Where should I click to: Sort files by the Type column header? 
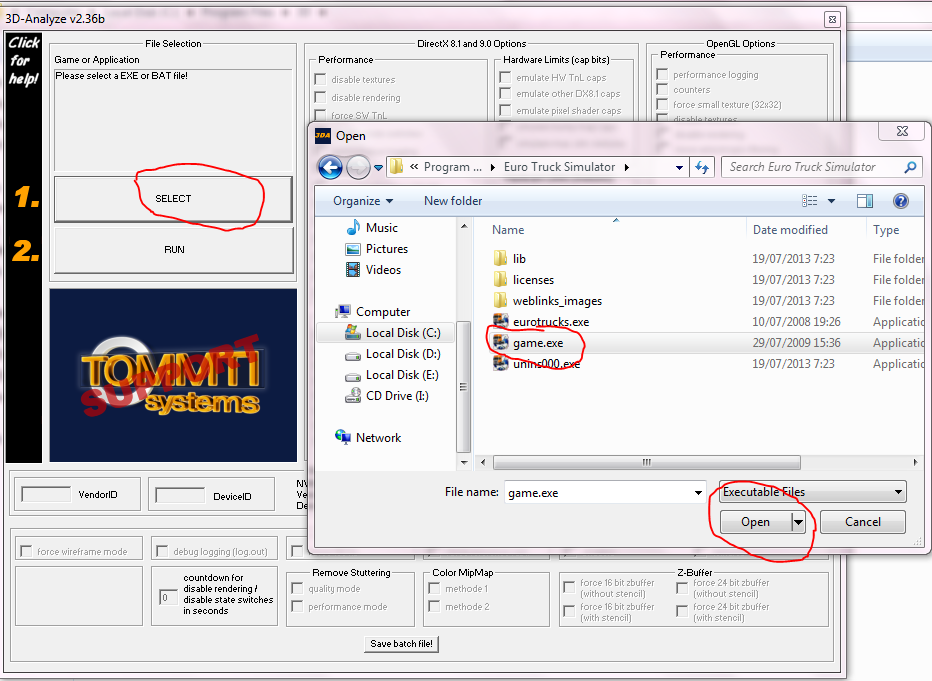point(886,230)
